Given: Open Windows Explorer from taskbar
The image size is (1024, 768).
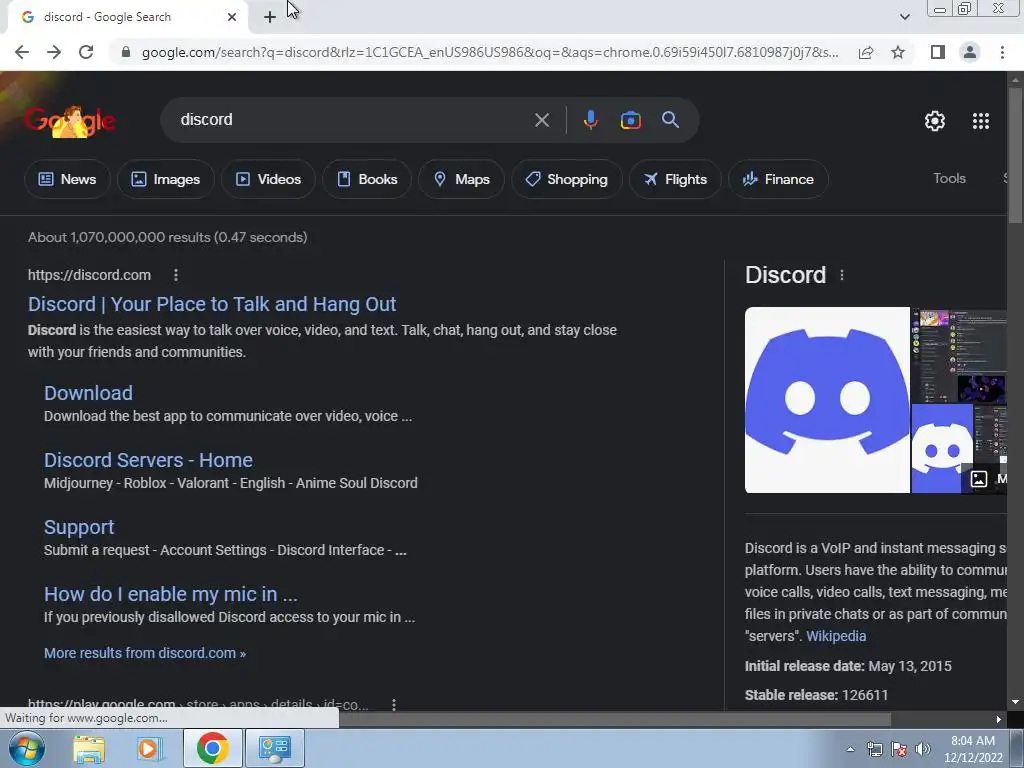Looking at the screenshot, I should point(89,748).
